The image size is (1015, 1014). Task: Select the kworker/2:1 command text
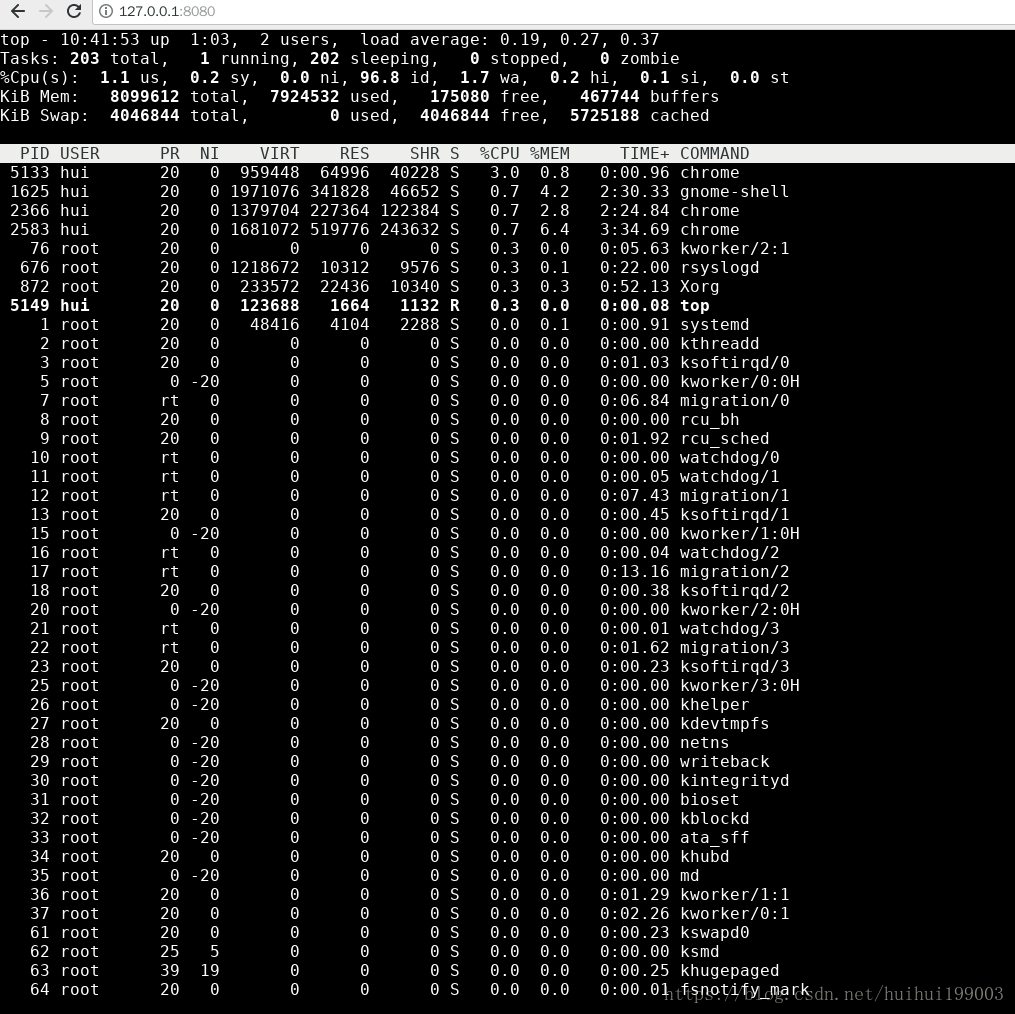click(735, 249)
